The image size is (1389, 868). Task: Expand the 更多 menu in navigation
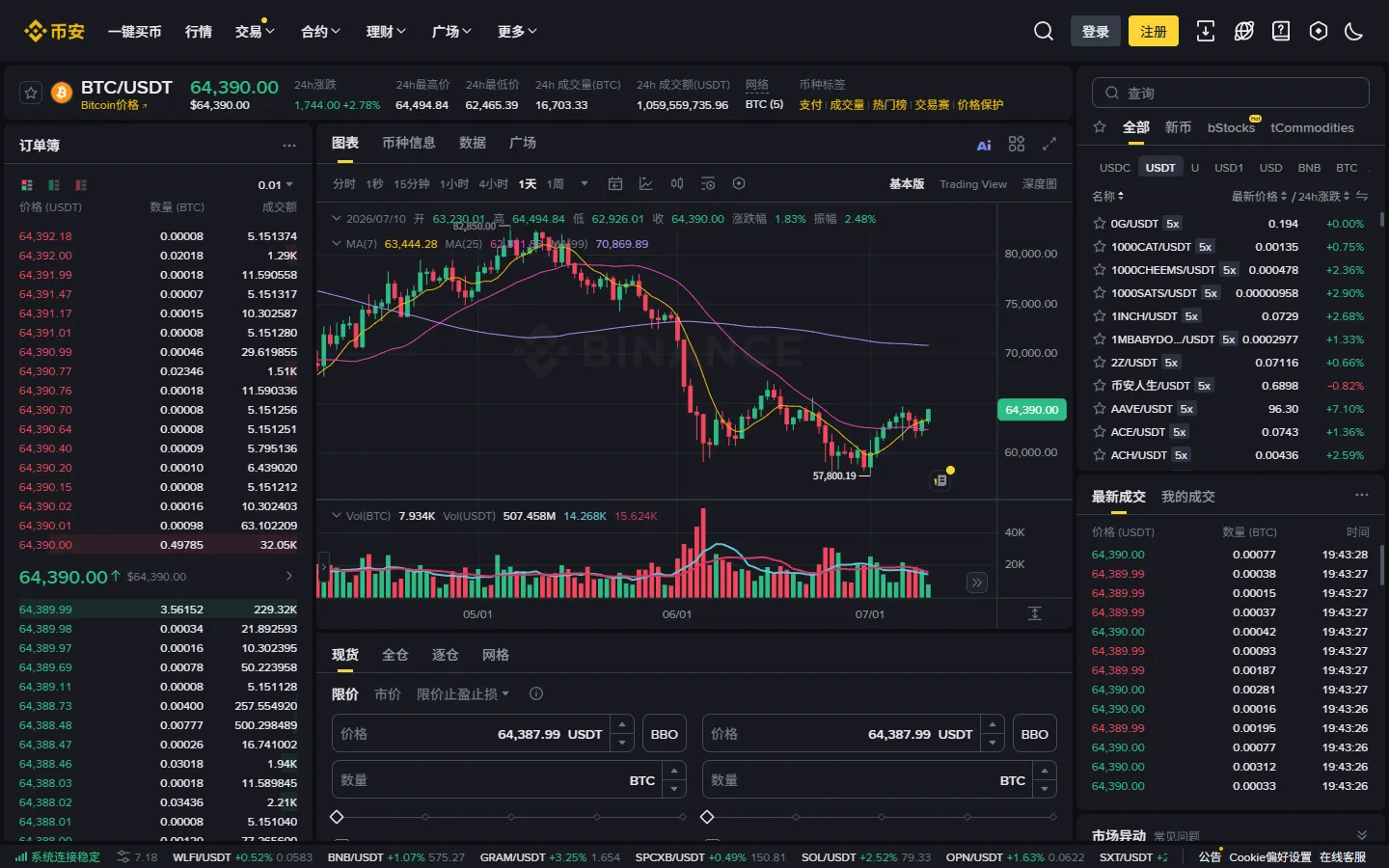[517, 31]
